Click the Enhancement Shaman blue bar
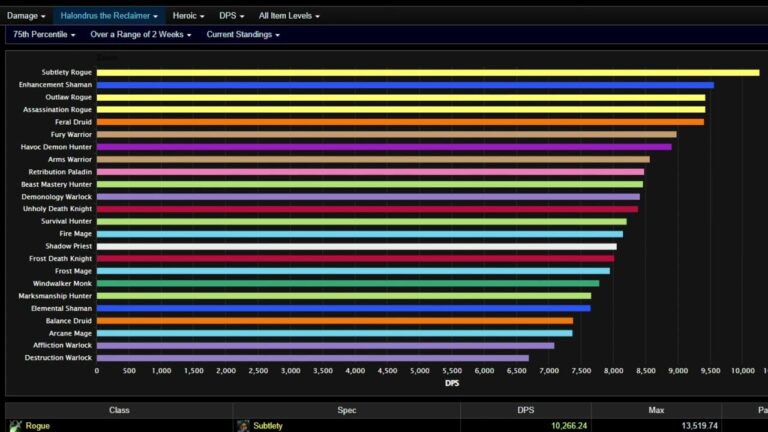Viewport: 768px width, 432px height. click(405, 85)
